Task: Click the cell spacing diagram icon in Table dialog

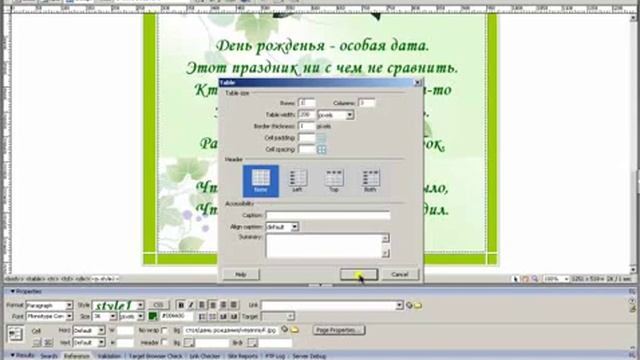Action: click(x=321, y=149)
